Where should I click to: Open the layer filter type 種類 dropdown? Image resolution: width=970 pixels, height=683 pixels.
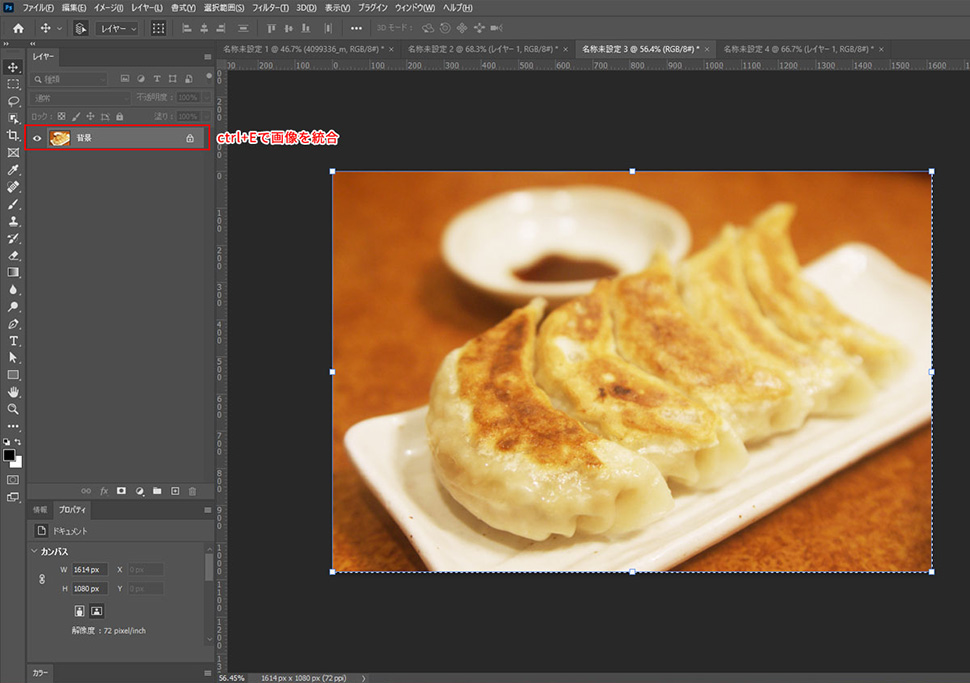[69, 79]
